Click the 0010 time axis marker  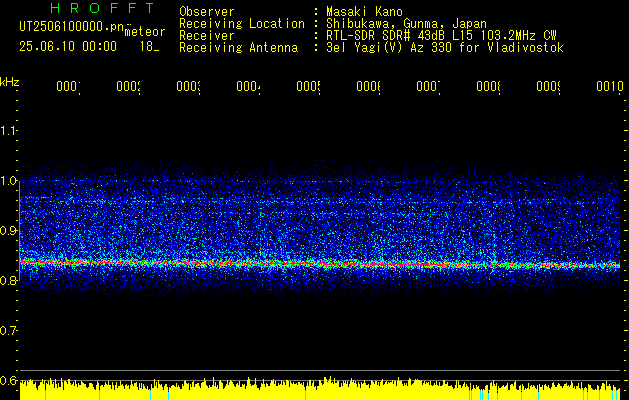[x=609, y=86]
